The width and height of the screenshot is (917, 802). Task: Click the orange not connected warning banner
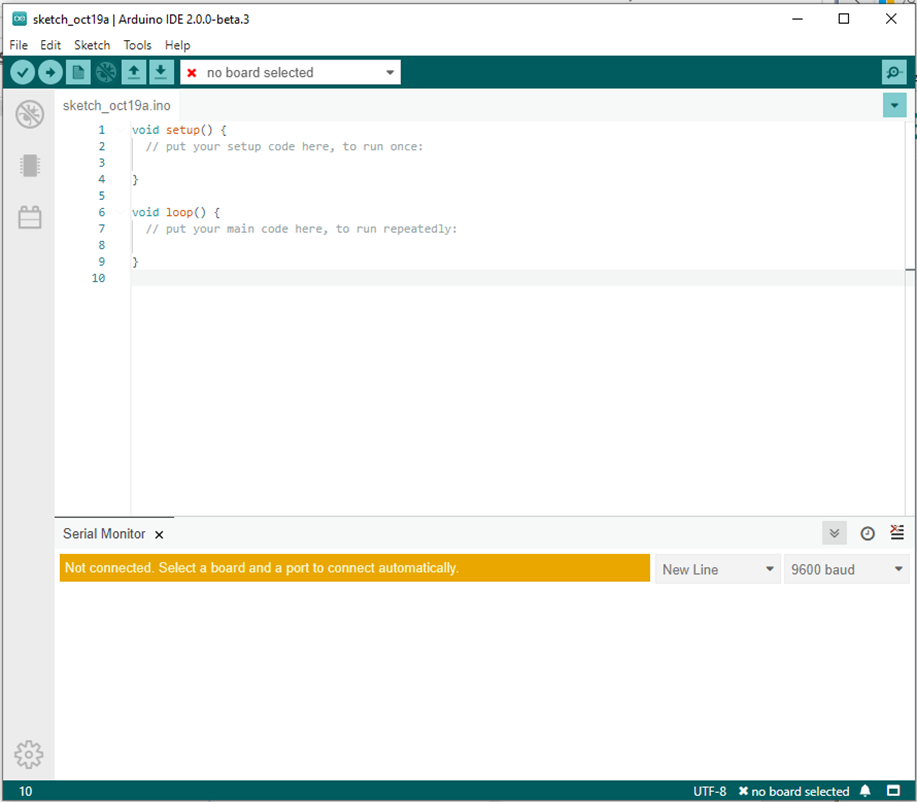354,567
